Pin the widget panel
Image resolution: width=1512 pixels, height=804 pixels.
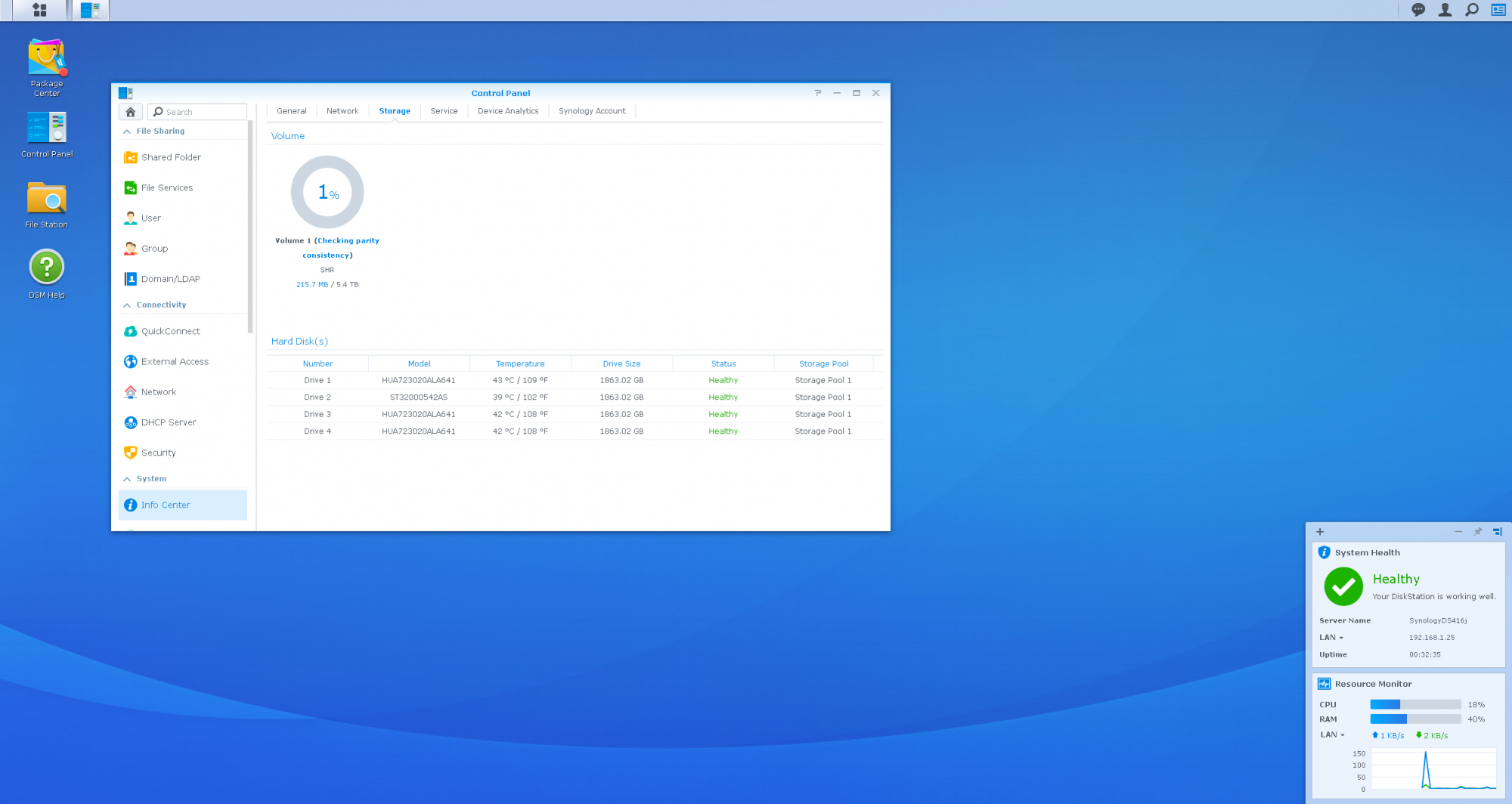click(x=1477, y=532)
